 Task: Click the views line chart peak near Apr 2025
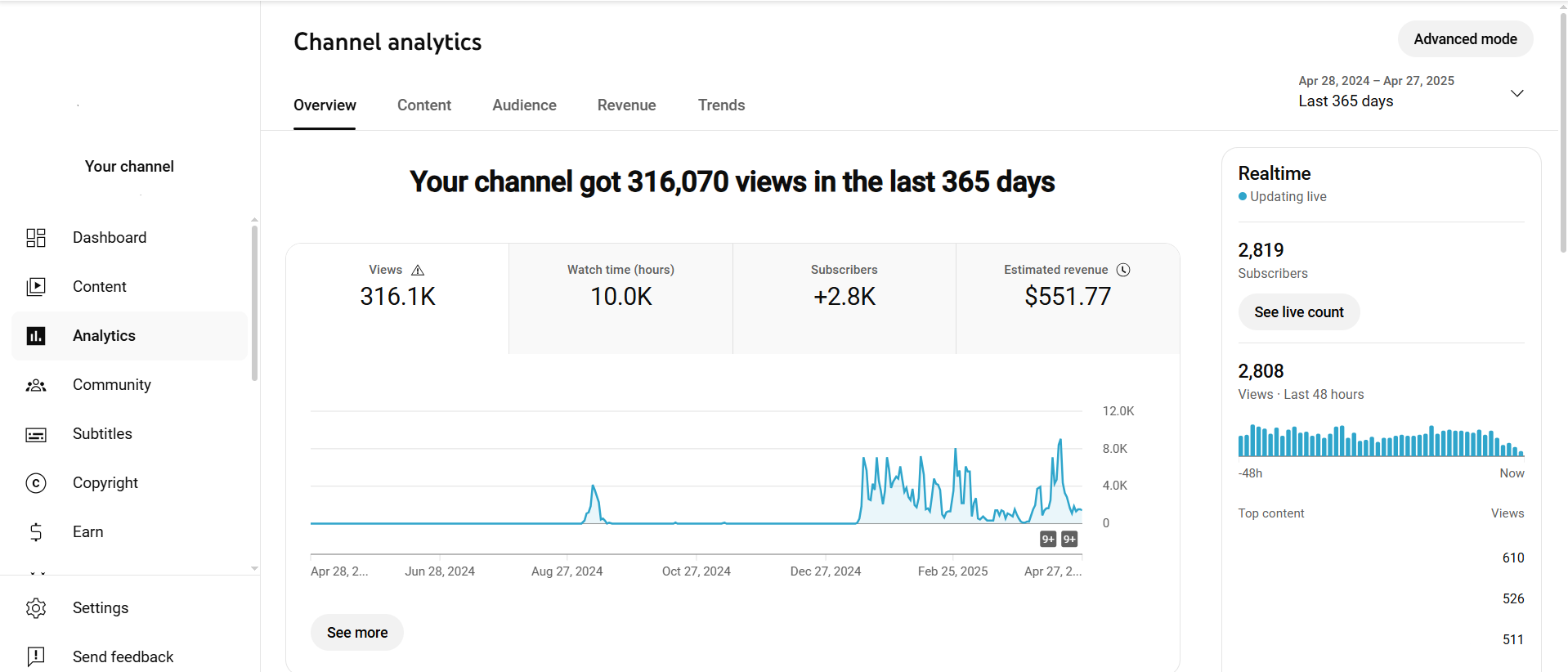tap(1060, 441)
